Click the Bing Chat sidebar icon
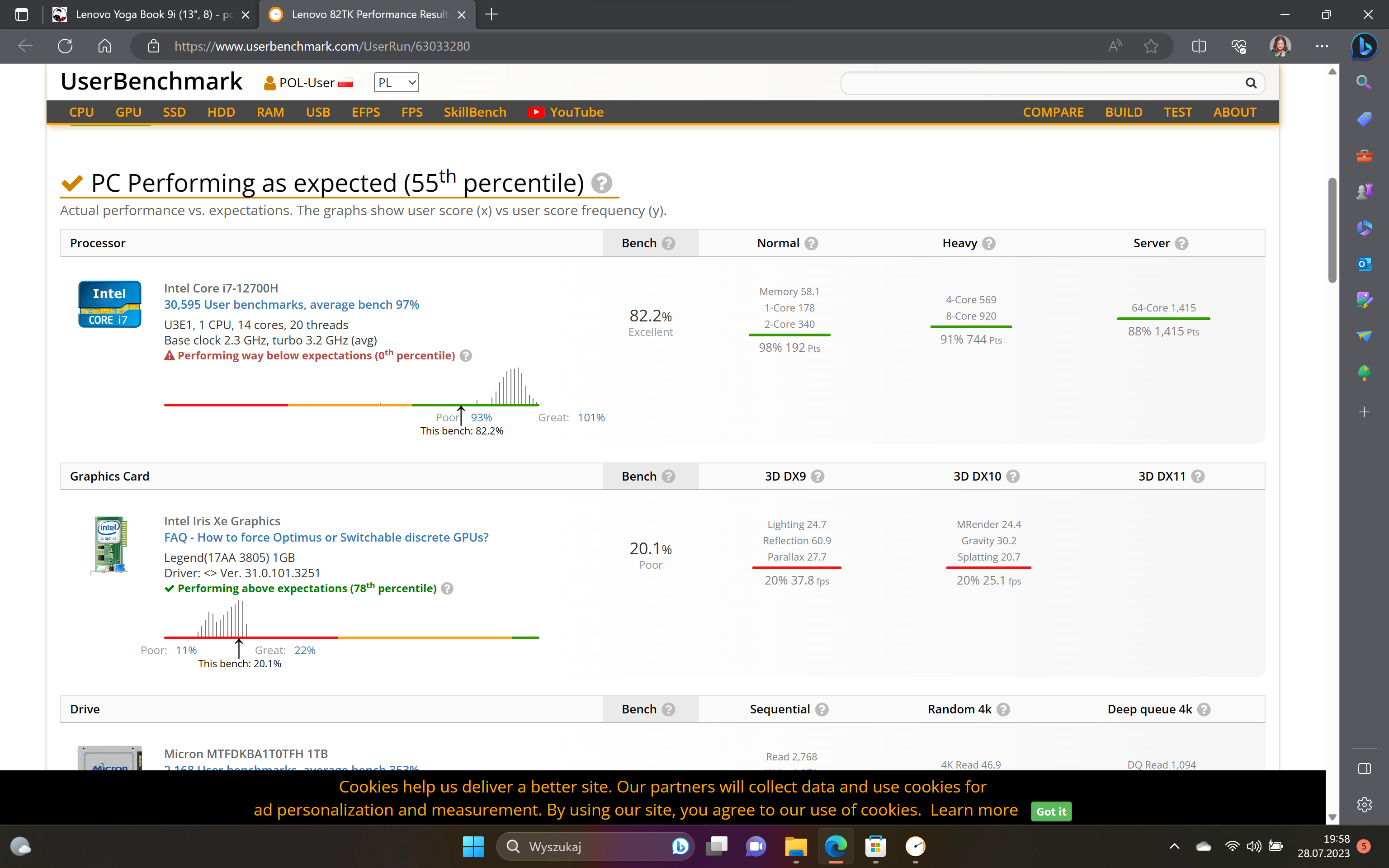The image size is (1389, 868). (1364, 47)
